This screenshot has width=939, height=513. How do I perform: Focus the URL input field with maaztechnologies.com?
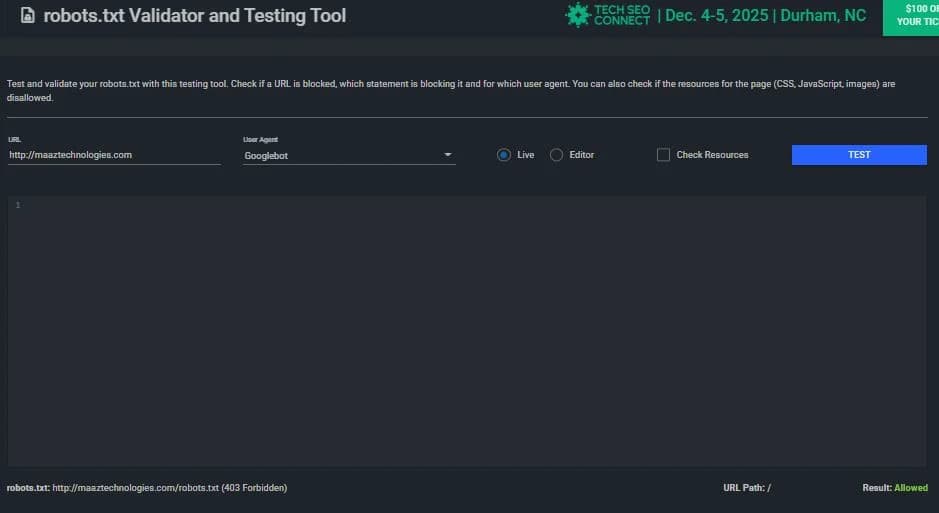click(x=114, y=155)
